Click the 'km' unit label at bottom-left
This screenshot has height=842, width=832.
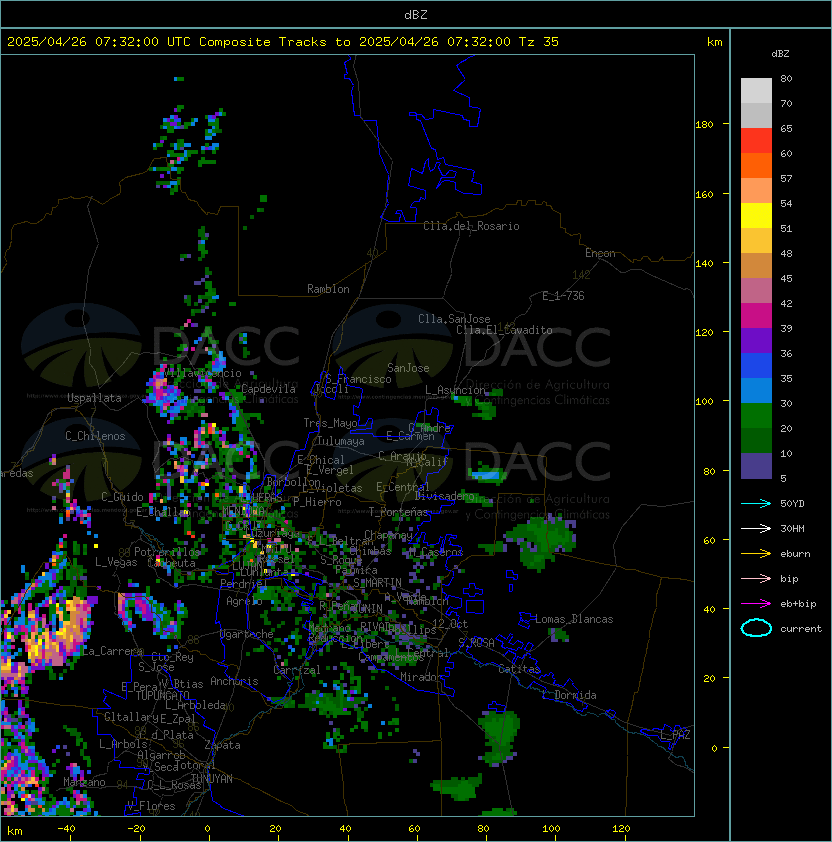[15, 831]
